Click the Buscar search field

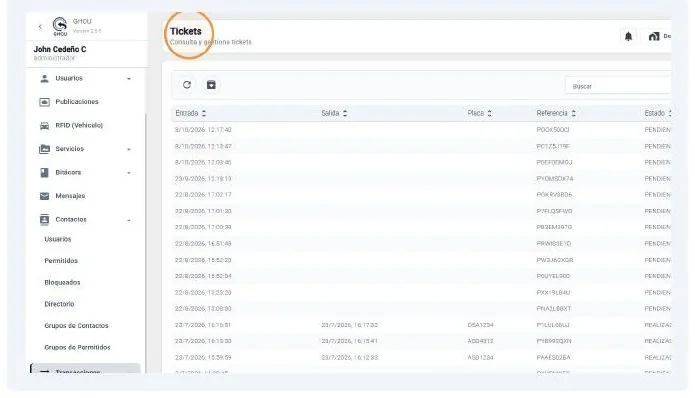pos(618,86)
